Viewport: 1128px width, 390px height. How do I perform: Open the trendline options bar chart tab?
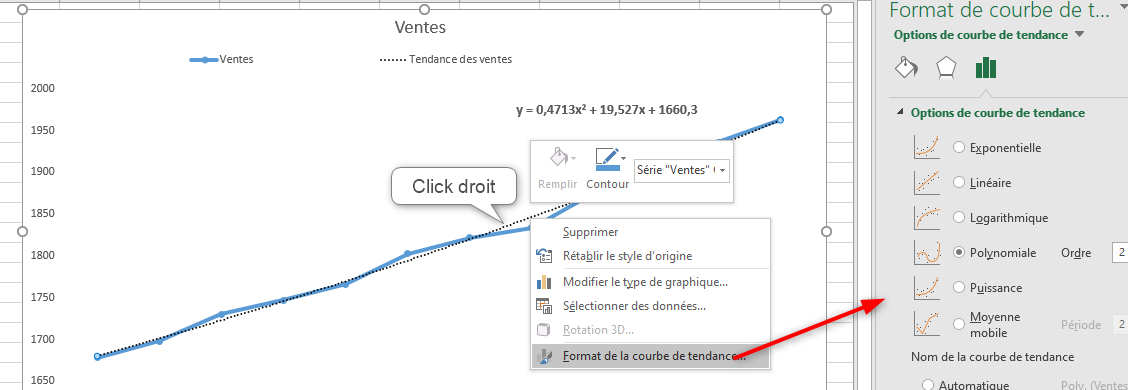click(986, 68)
